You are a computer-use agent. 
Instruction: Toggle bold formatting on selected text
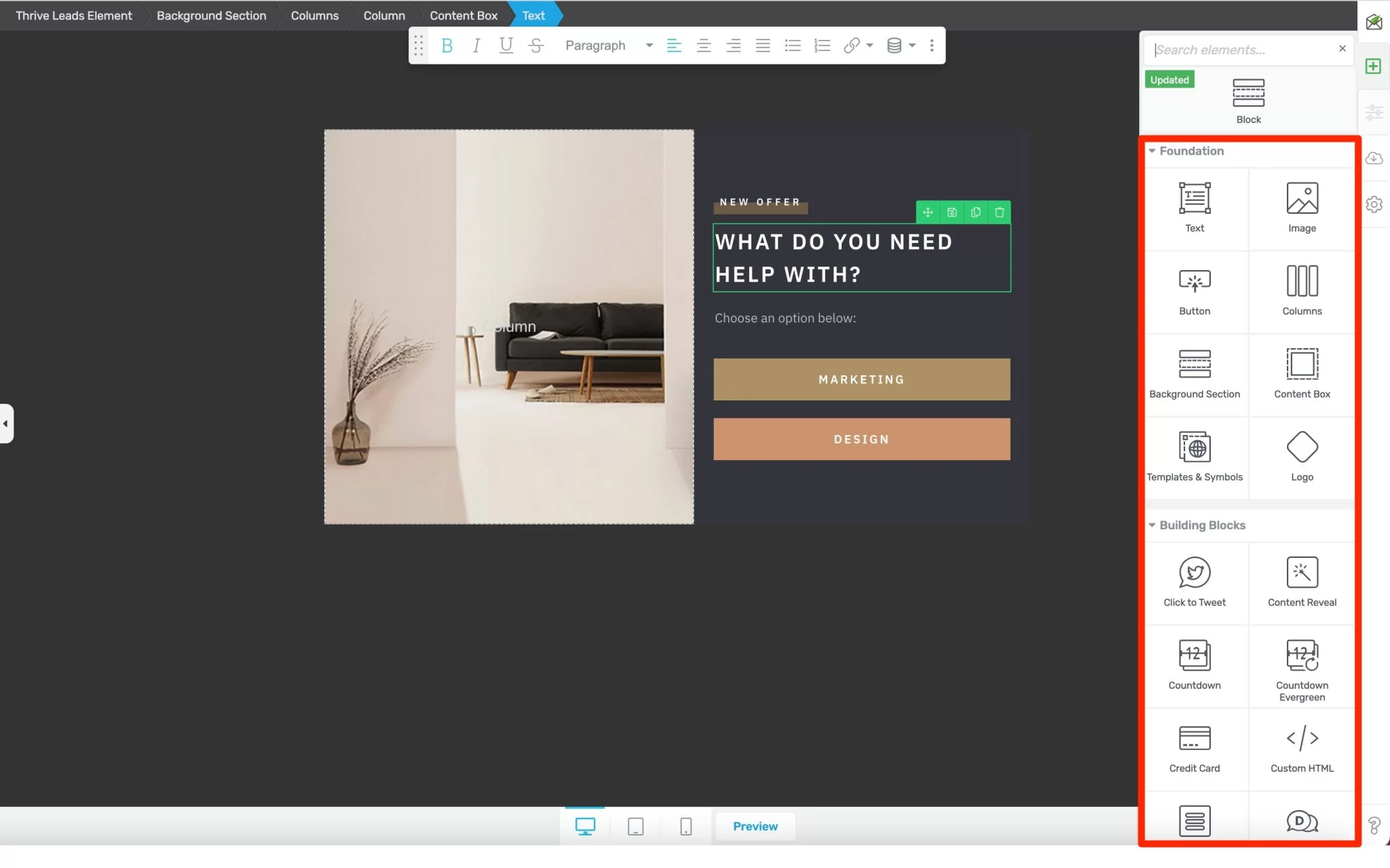[x=448, y=46]
